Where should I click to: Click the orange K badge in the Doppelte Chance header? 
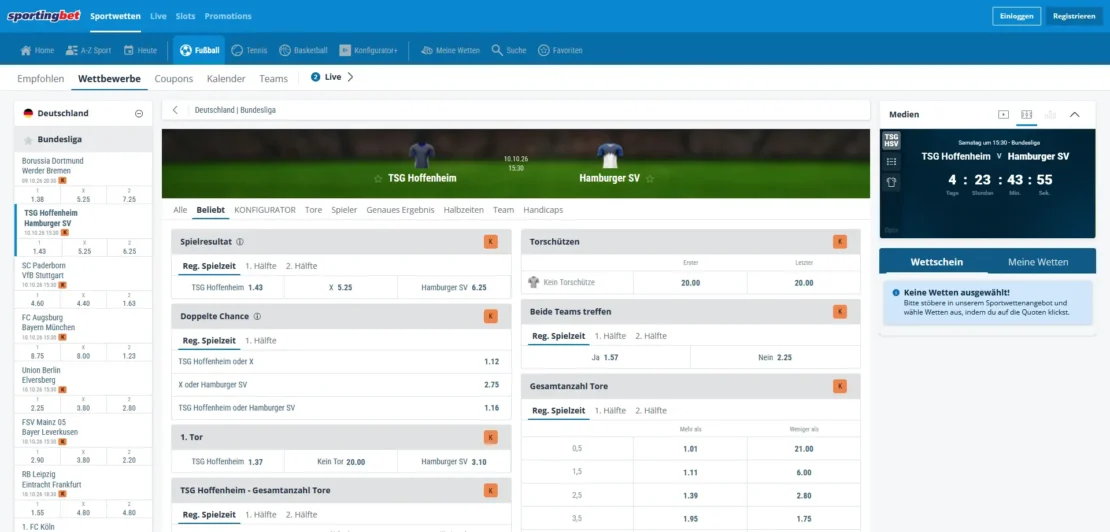(x=491, y=316)
